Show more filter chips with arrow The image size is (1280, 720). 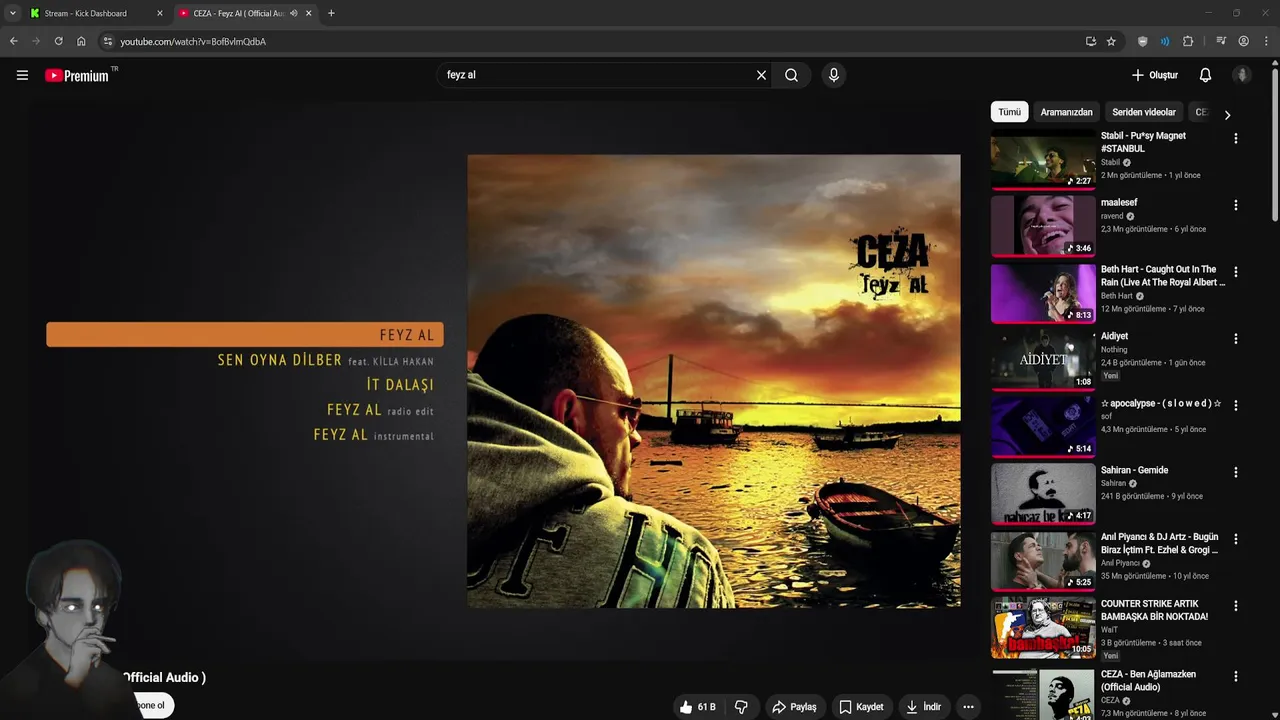1227,114
